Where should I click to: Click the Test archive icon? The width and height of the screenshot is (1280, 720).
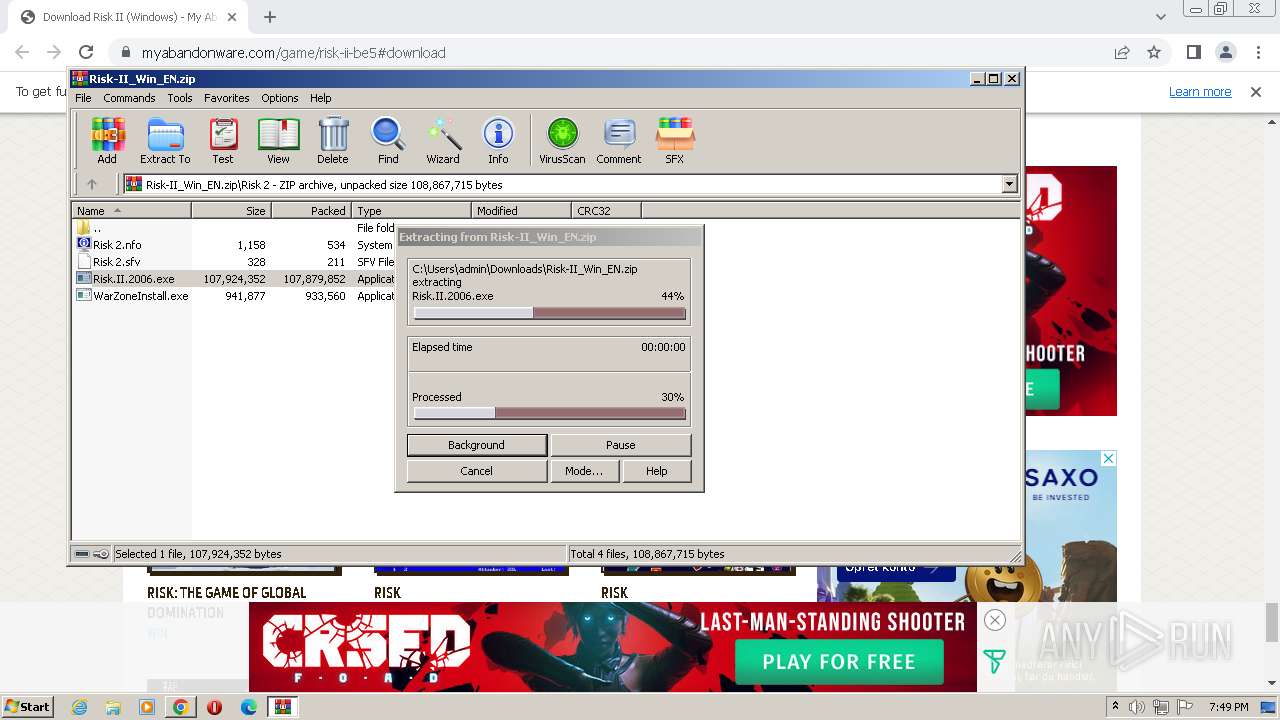(x=223, y=140)
